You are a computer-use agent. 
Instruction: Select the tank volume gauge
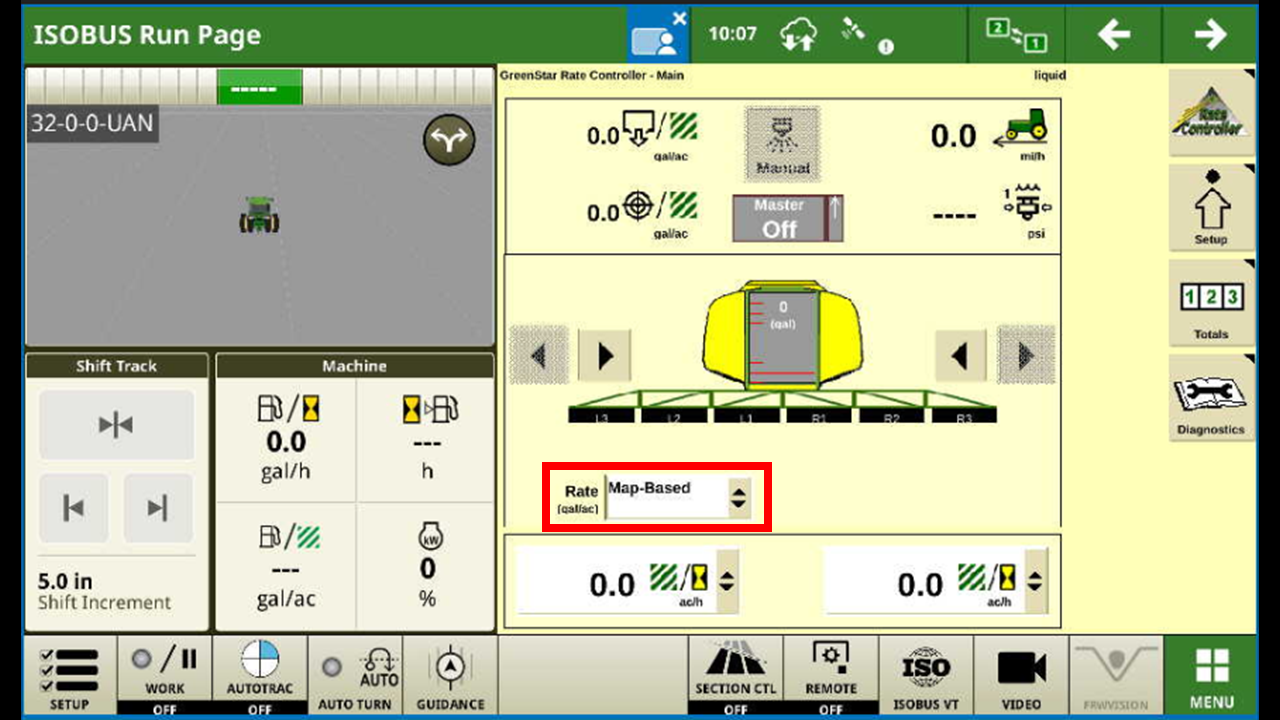(783, 340)
